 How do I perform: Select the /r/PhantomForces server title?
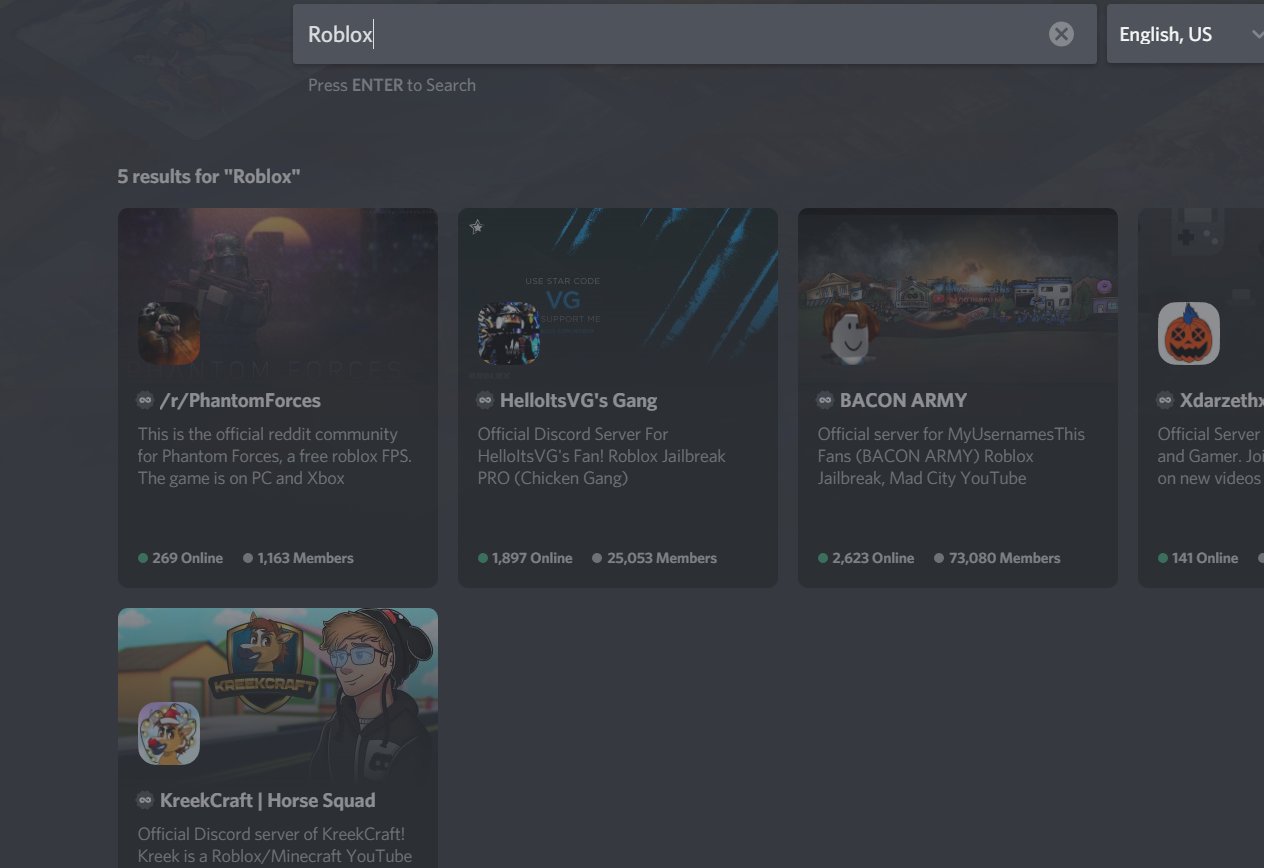(x=240, y=400)
